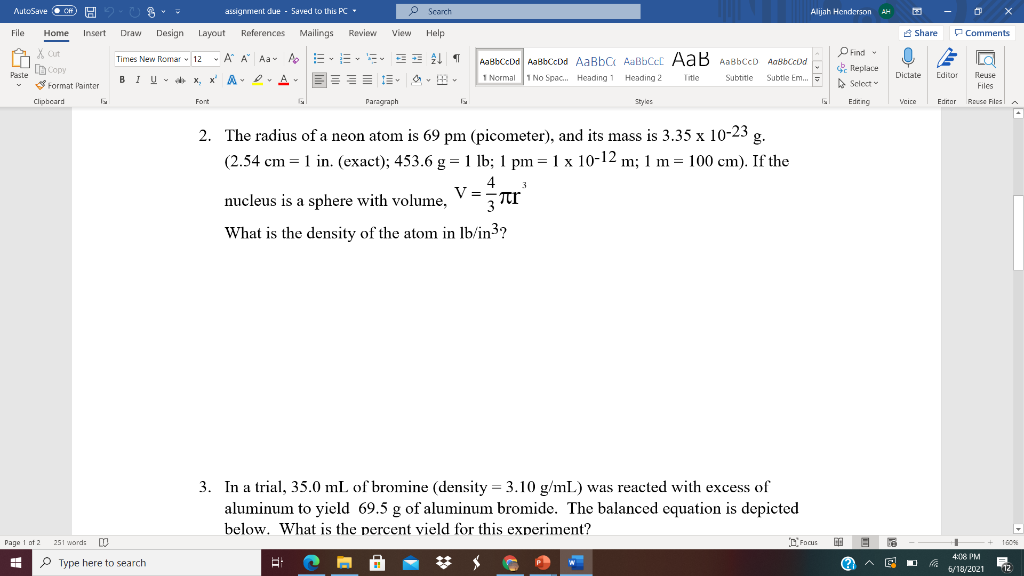The height and width of the screenshot is (576, 1024).
Task: Toggle Underline formatting
Action: pos(153,80)
